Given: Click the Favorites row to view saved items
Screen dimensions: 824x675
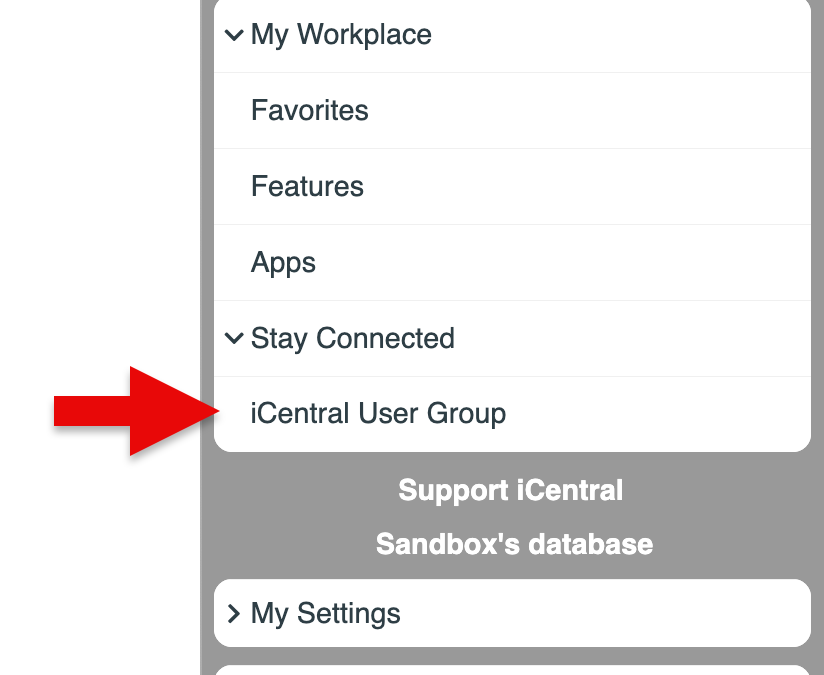Looking at the screenshot, I should [x=310, y=110].
